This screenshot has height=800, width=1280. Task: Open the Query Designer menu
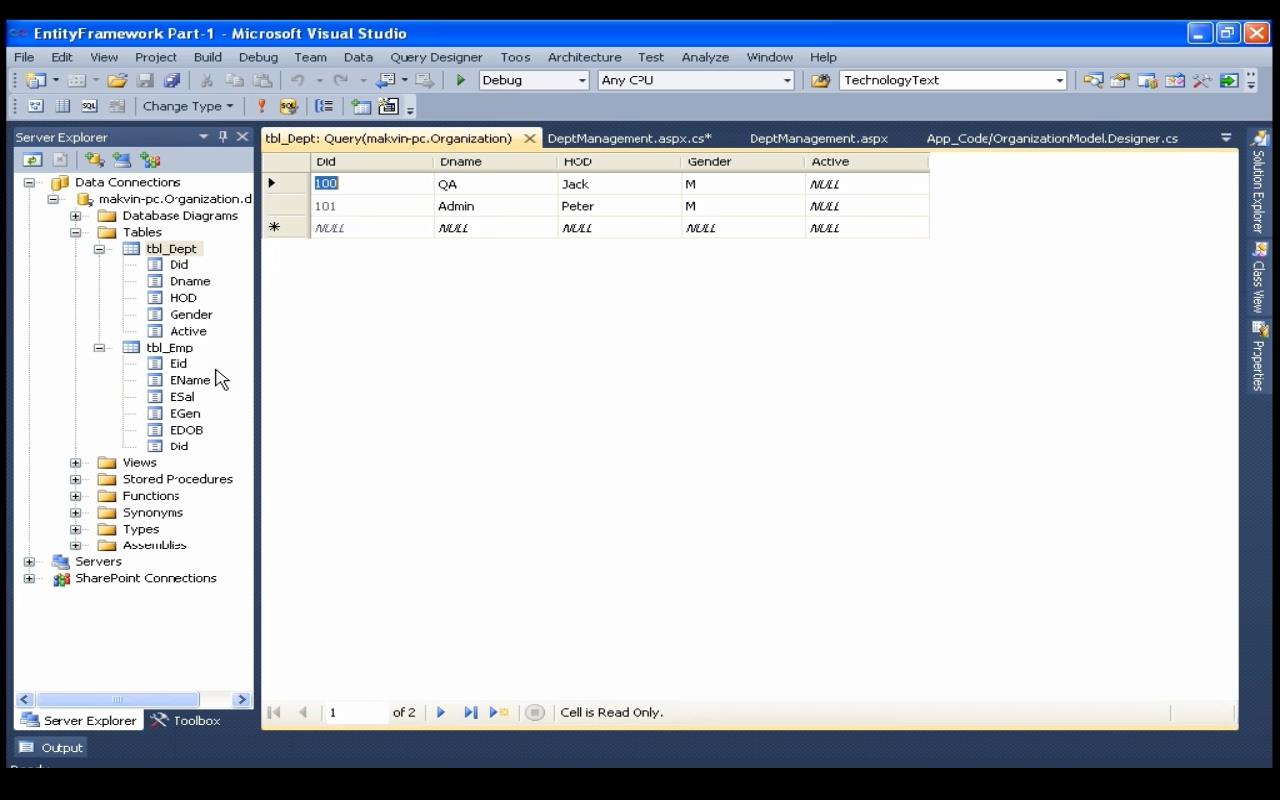click(x=436, y=57)
